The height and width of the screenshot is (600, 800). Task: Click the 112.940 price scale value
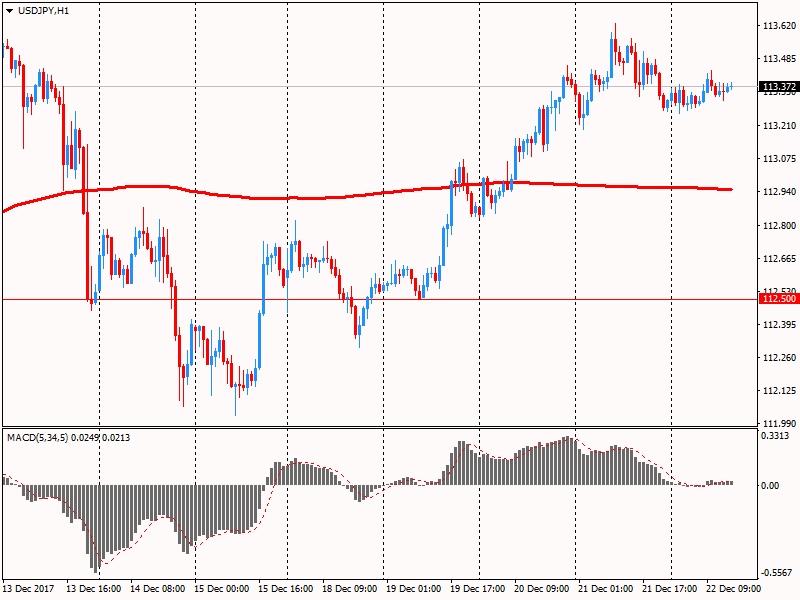(x=779, y=192)
